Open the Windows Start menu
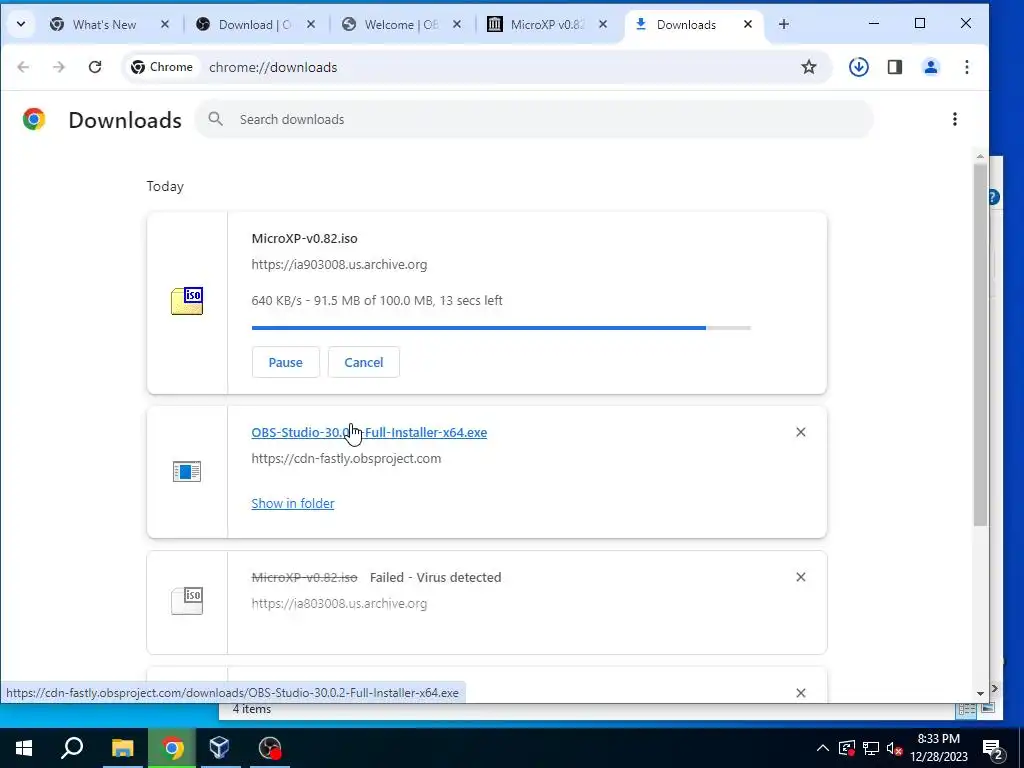The width and height of the screenshot is (1024, 768). click(24, 748)
